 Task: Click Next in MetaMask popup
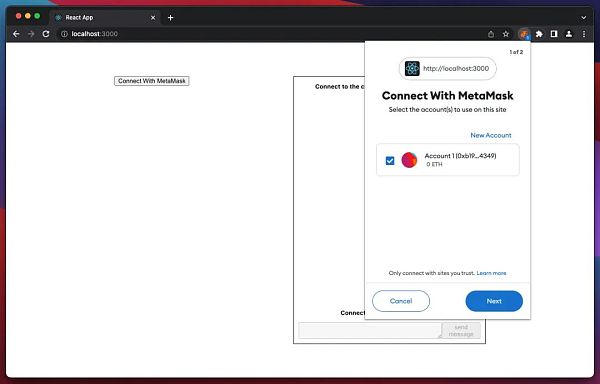[x=494, y=301]
